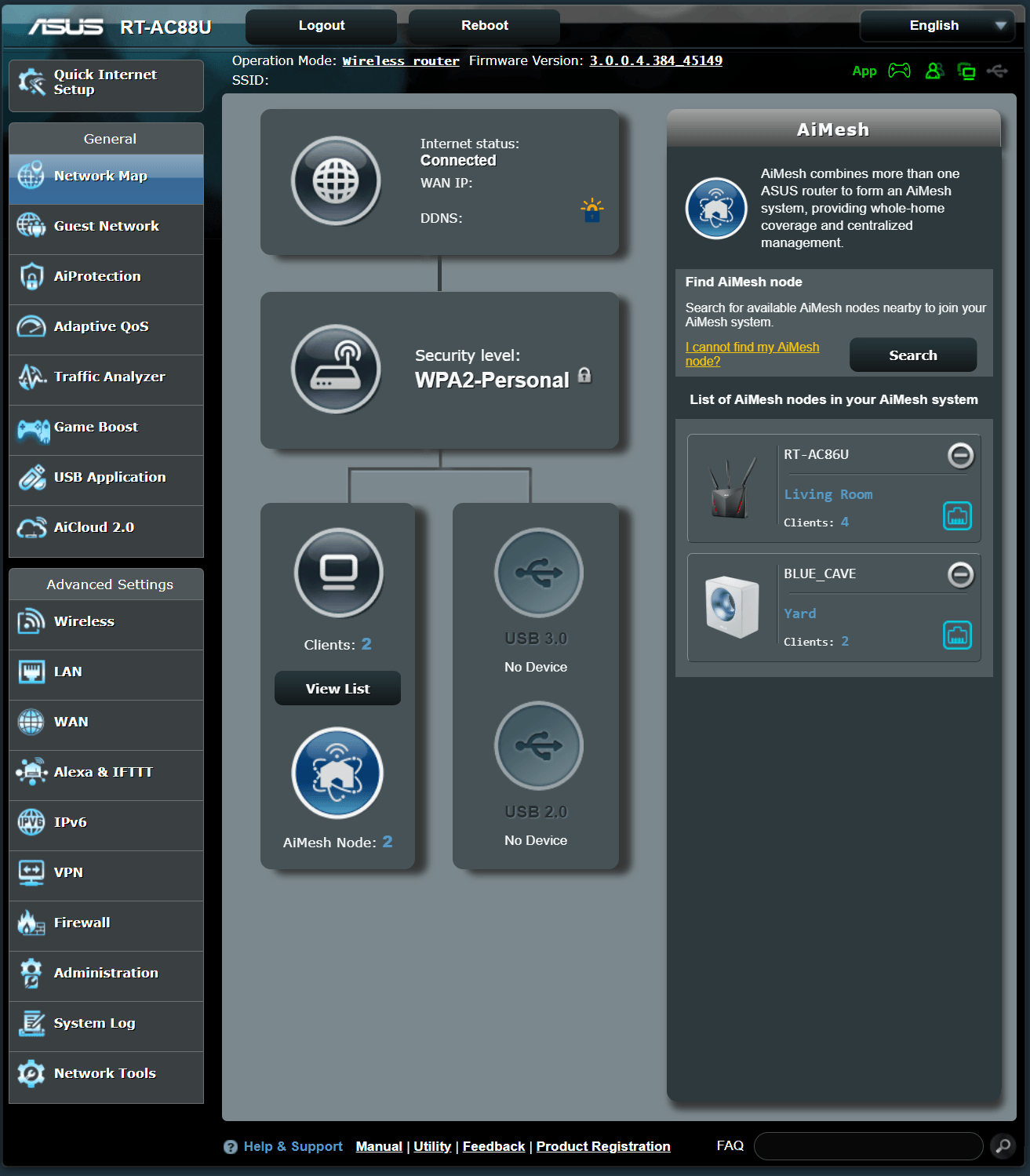Open Quick Internet Setup
The image size is (1030, 1176).
[106, 86]
